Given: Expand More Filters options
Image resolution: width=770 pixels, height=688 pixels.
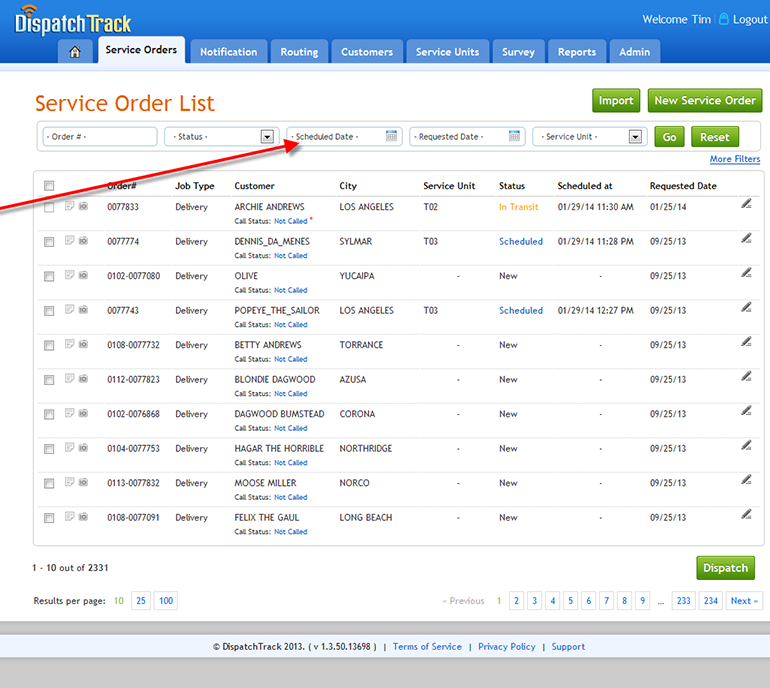Looking at the screenshot, I should [734, 159].
